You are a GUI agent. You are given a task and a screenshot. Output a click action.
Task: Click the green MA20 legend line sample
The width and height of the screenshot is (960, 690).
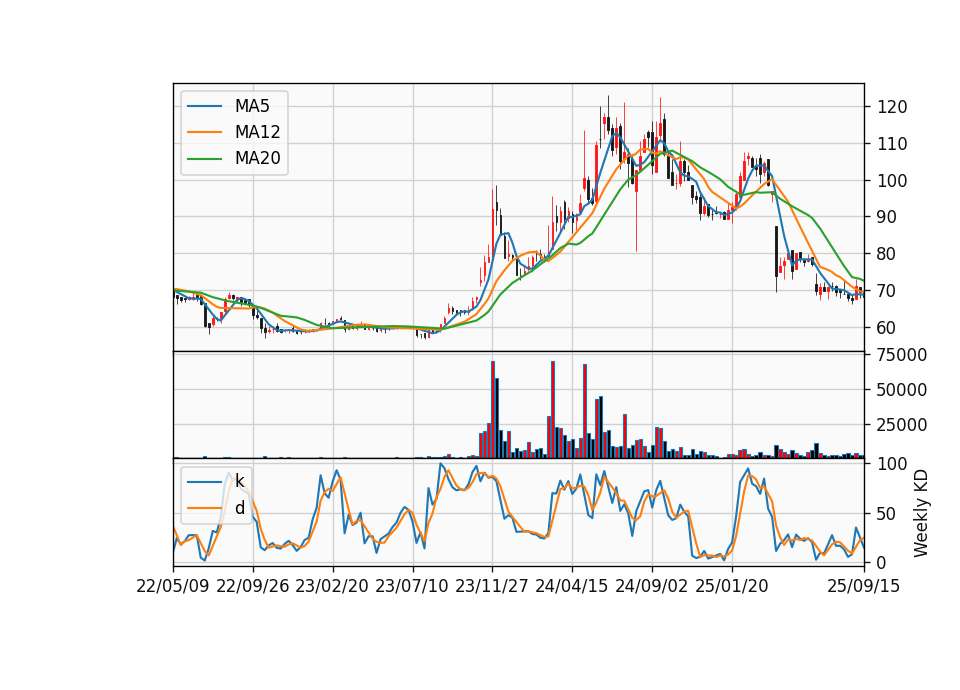click(x=204, y=158)
